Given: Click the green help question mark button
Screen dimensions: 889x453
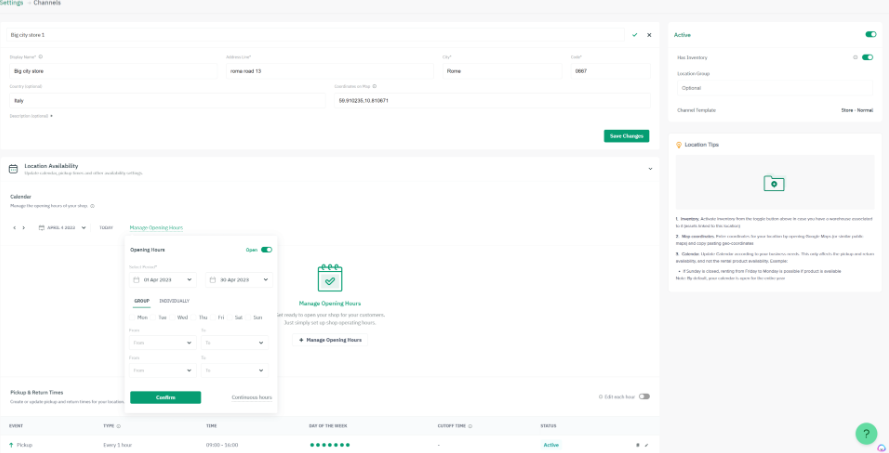Looking at the screenshot, I should click(866, 434).
